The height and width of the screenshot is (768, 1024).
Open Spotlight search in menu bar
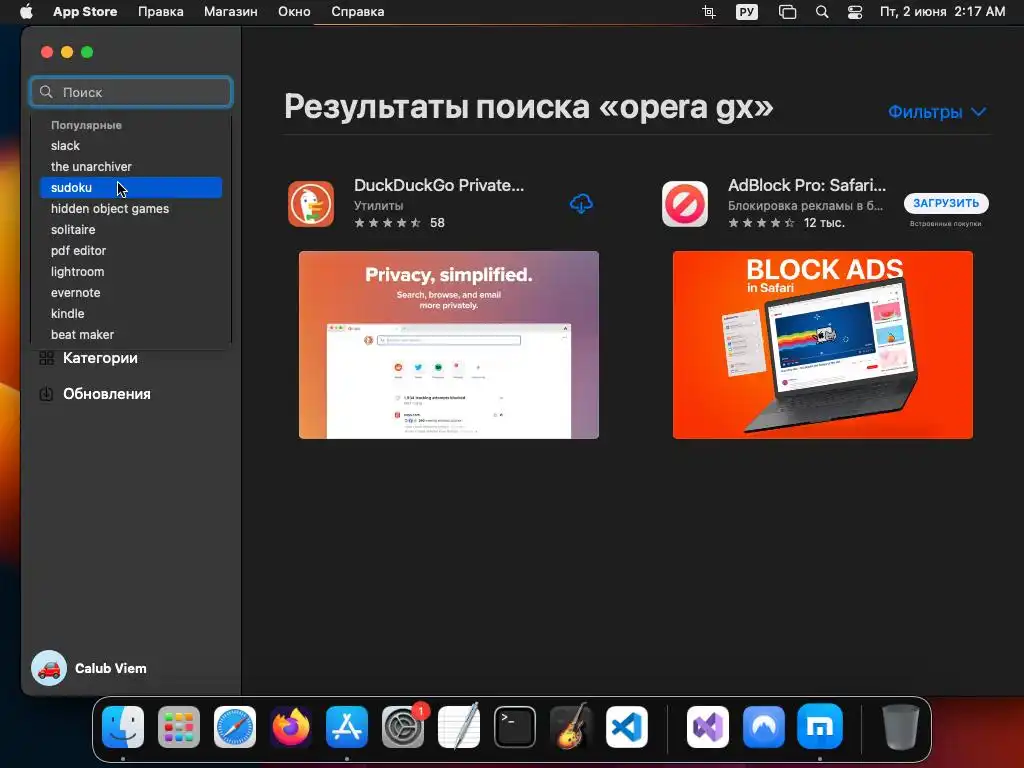point(822,12)
